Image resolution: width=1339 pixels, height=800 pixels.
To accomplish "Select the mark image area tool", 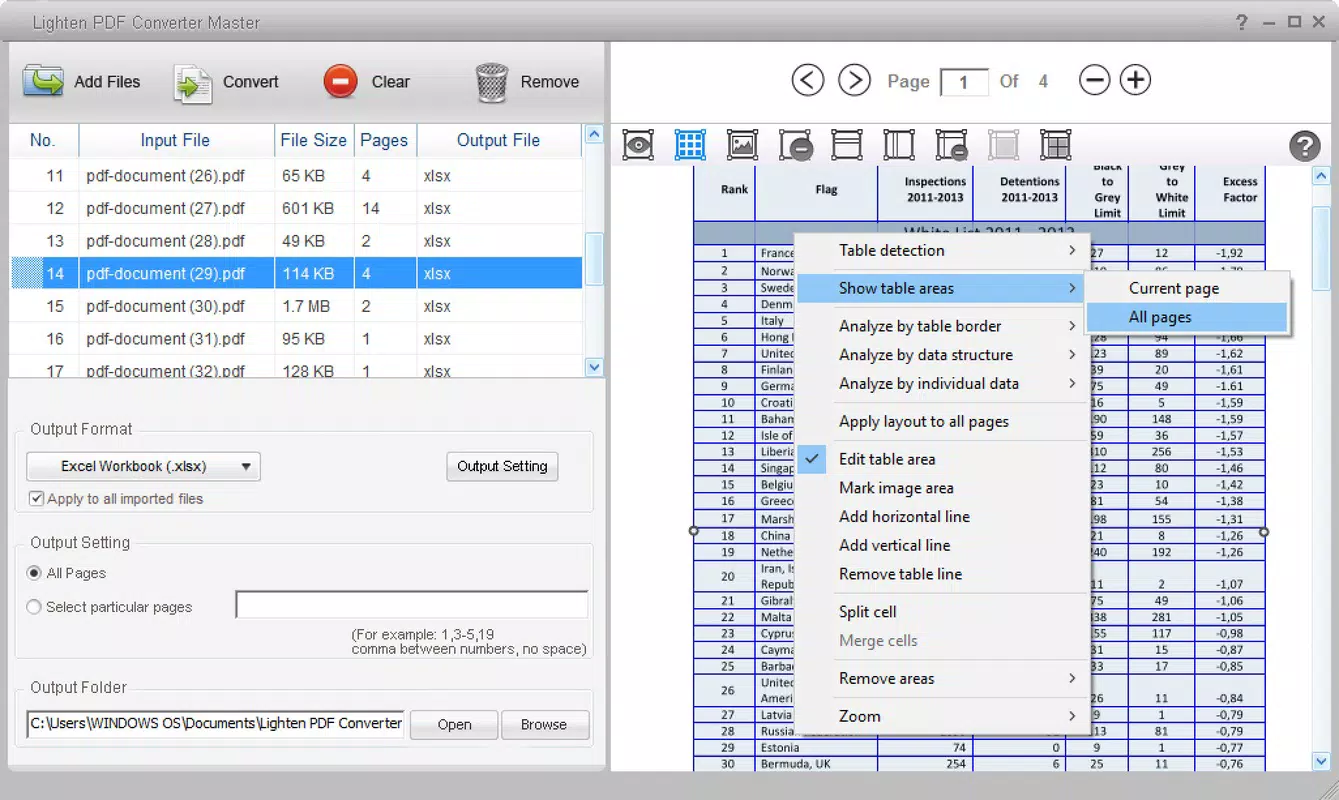I will [x=742, y=145].
